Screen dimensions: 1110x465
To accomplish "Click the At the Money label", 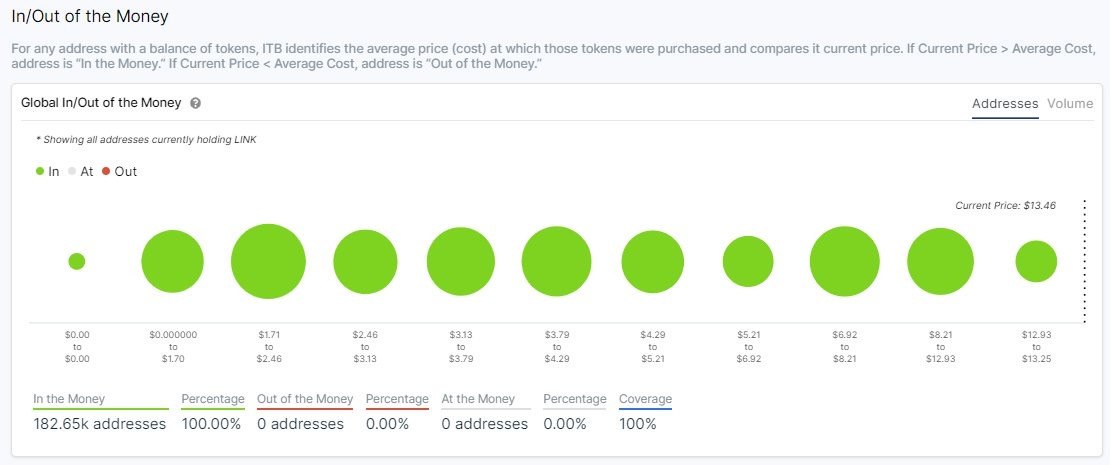I will click(x=478, y=398).
